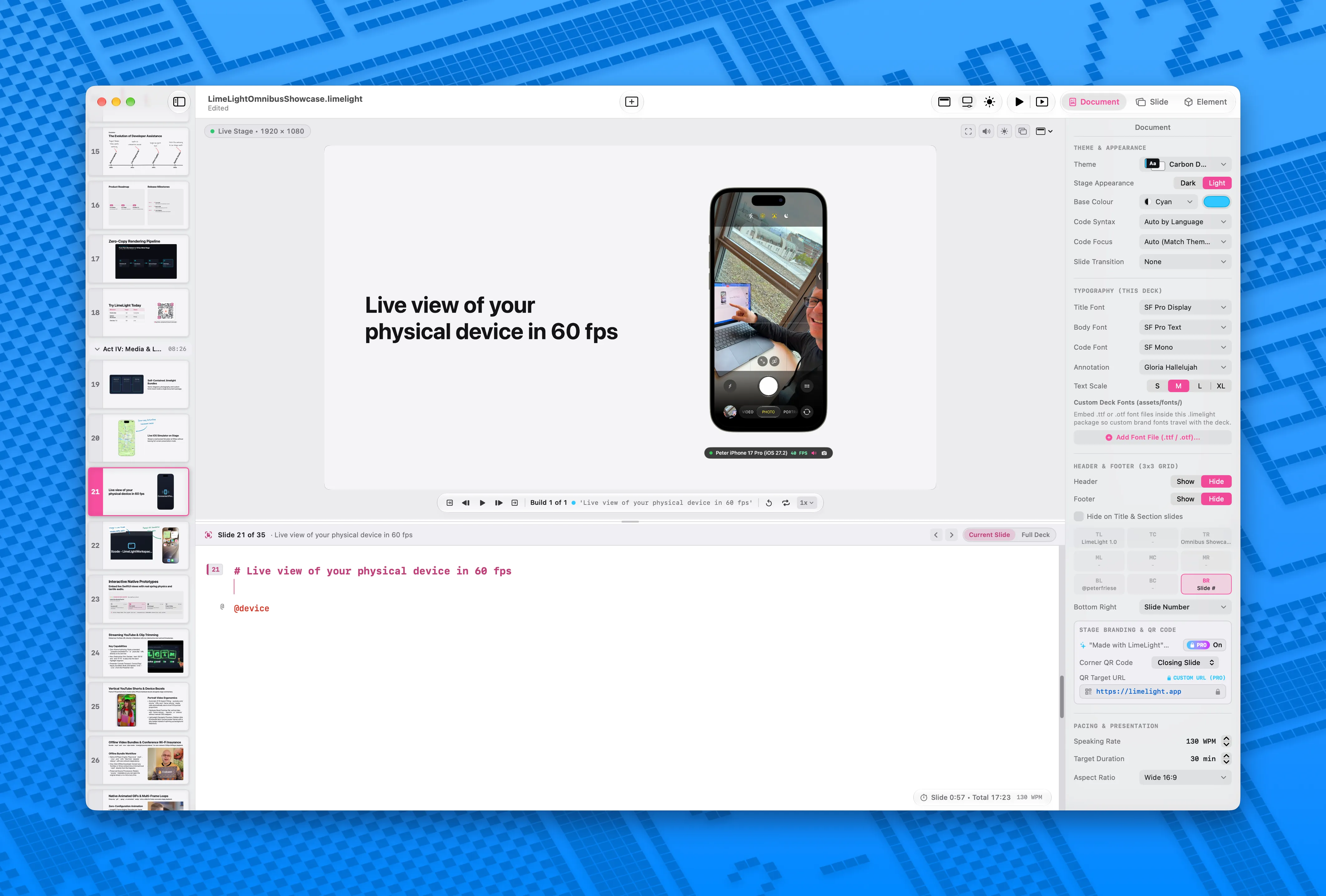Step back one build
The image size is (1326, 896).
click(466, 503)
